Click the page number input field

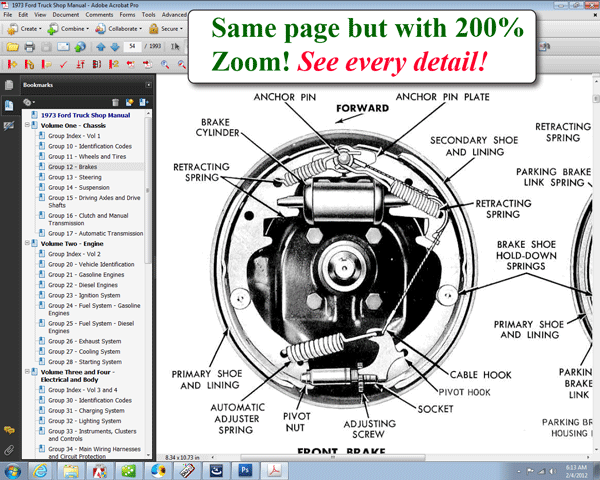click(132, 46)
